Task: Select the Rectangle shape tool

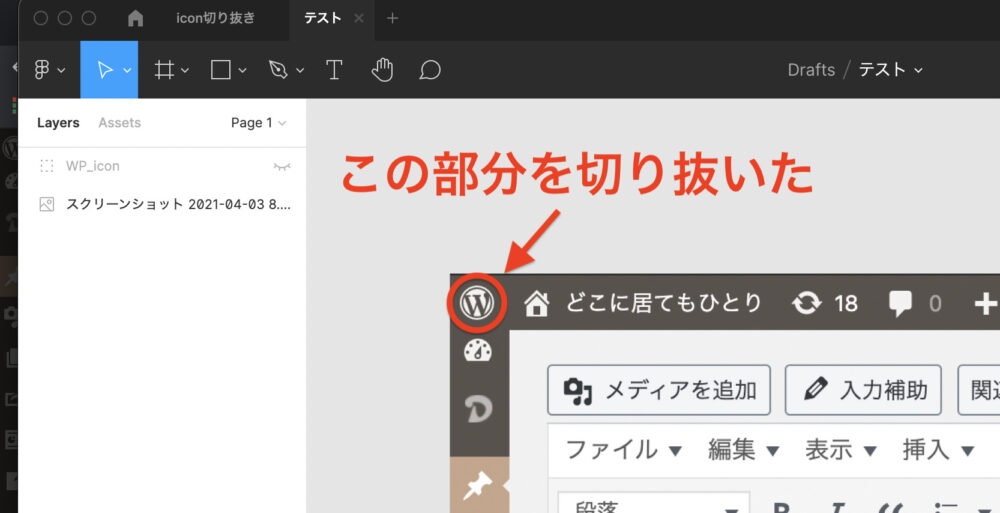Action: point(221,70)
